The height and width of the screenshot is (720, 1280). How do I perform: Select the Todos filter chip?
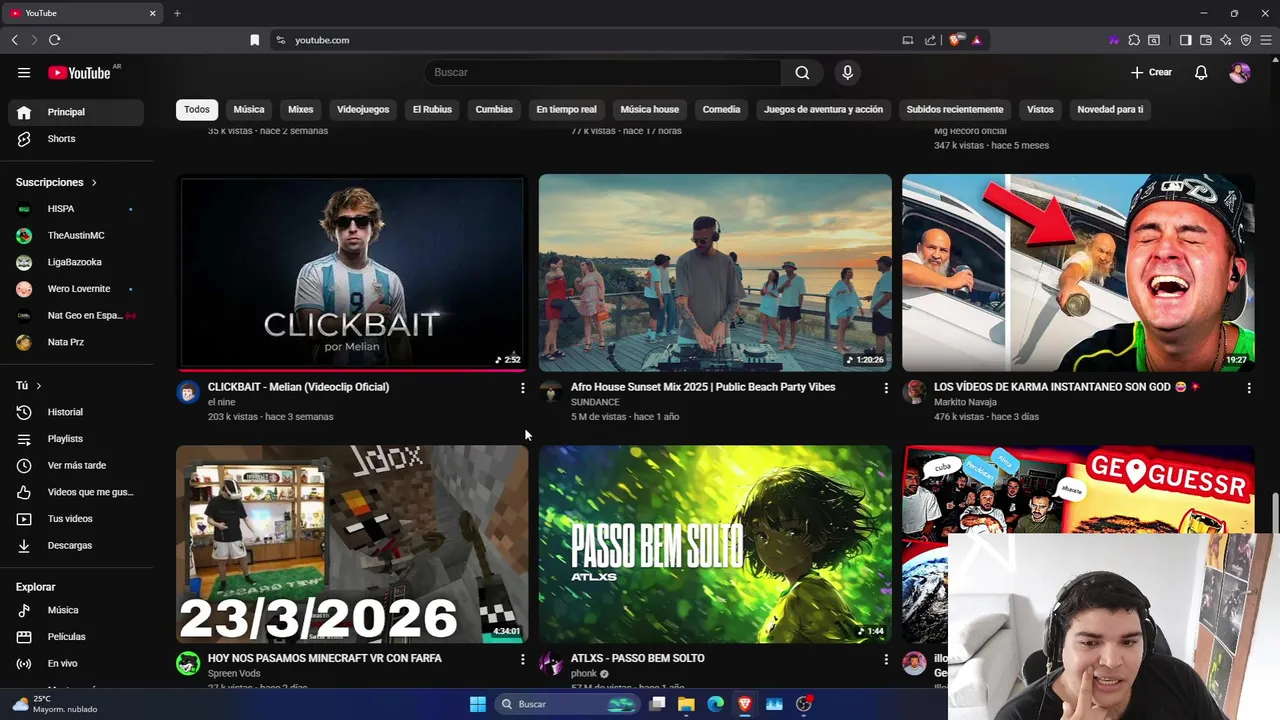[x=197, y=109]
